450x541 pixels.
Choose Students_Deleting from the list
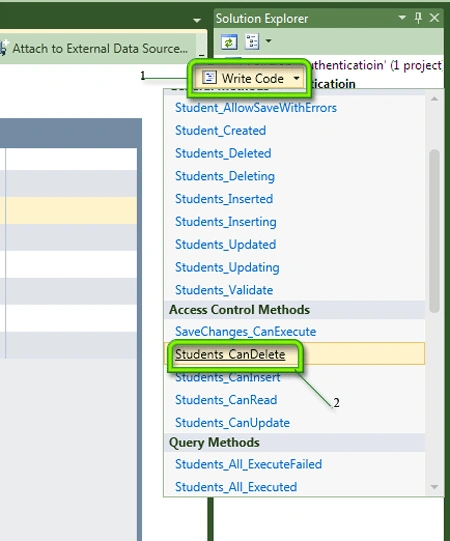click(x=225, y=176)
